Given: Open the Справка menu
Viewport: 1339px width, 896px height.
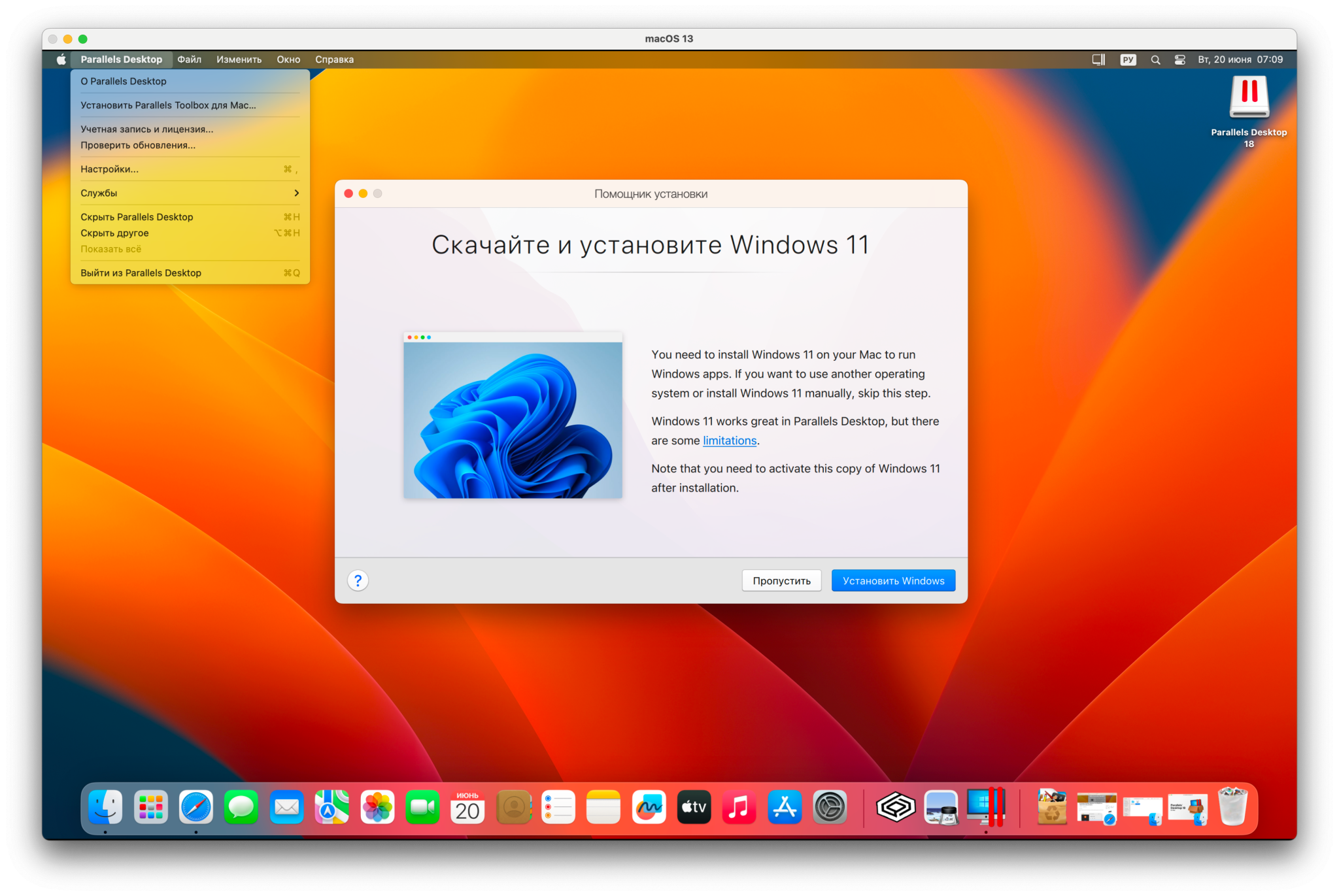Looking at the screenshot, I should pyautogui.click(x=334, y=59).
